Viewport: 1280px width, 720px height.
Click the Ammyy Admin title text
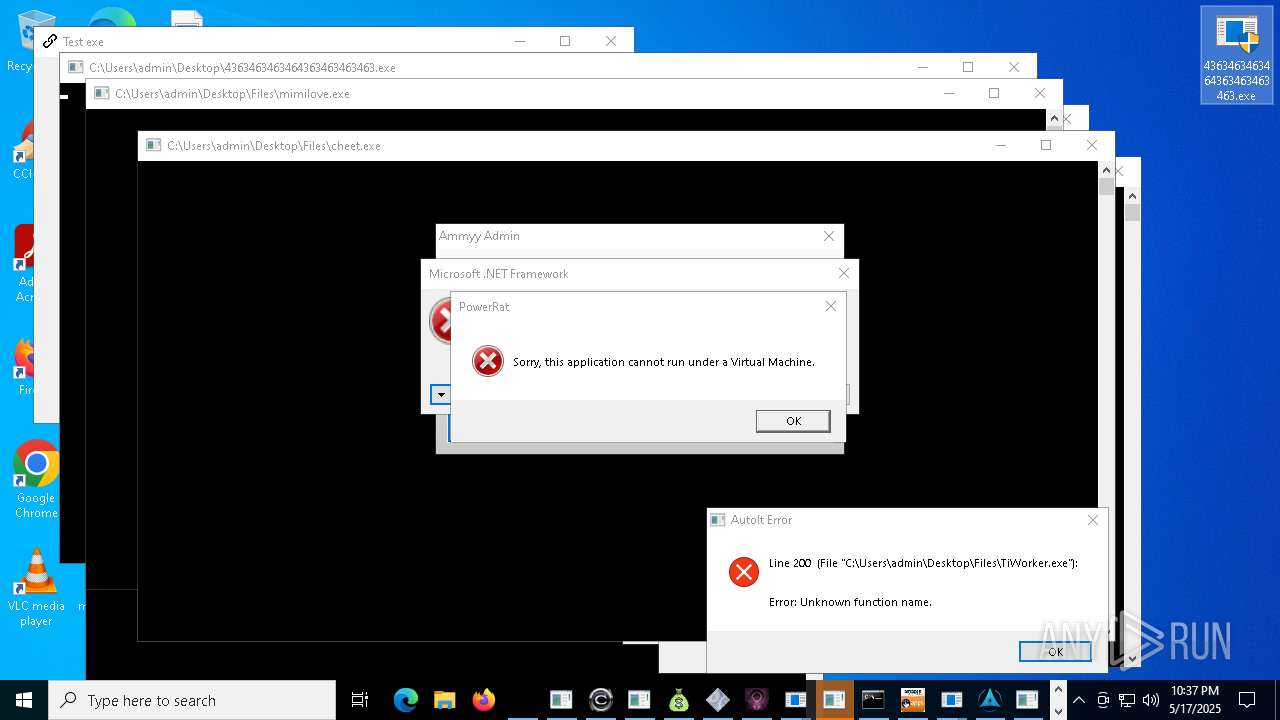pos(479,236)
